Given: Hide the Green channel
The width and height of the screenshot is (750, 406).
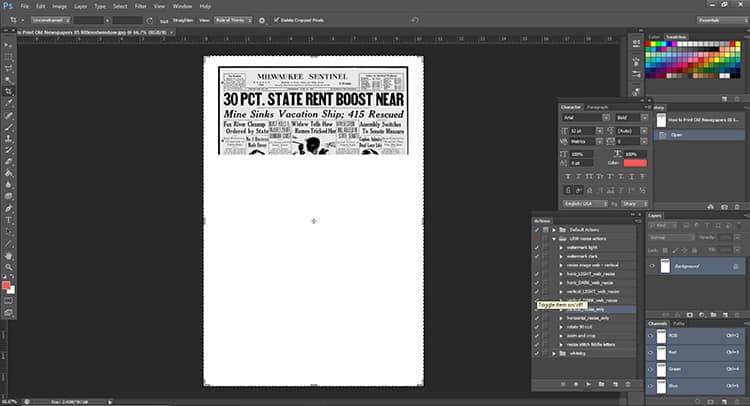Looking at the screenshot, I should point(651,369).
